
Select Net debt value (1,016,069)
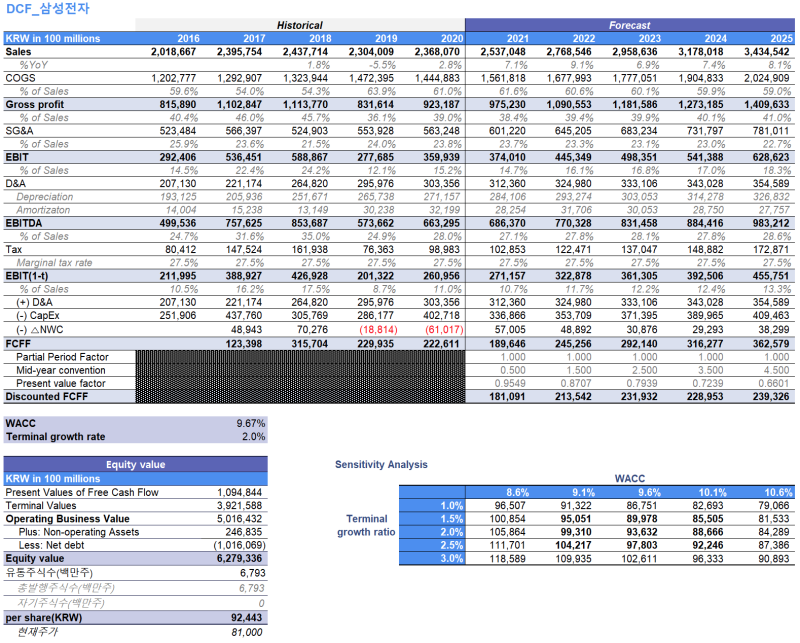pos(239,546)
